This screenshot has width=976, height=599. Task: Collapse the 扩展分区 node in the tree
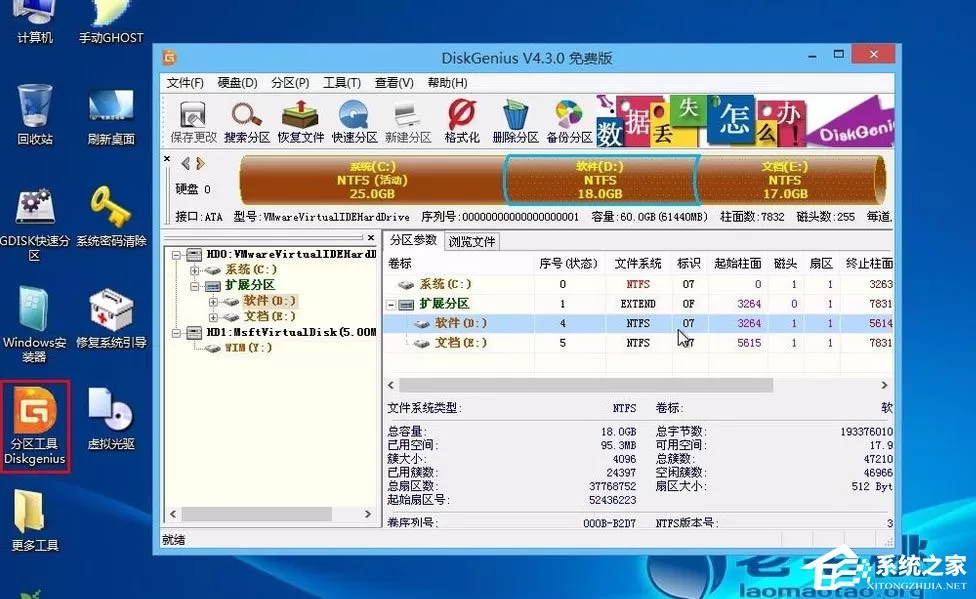point(195,286)
